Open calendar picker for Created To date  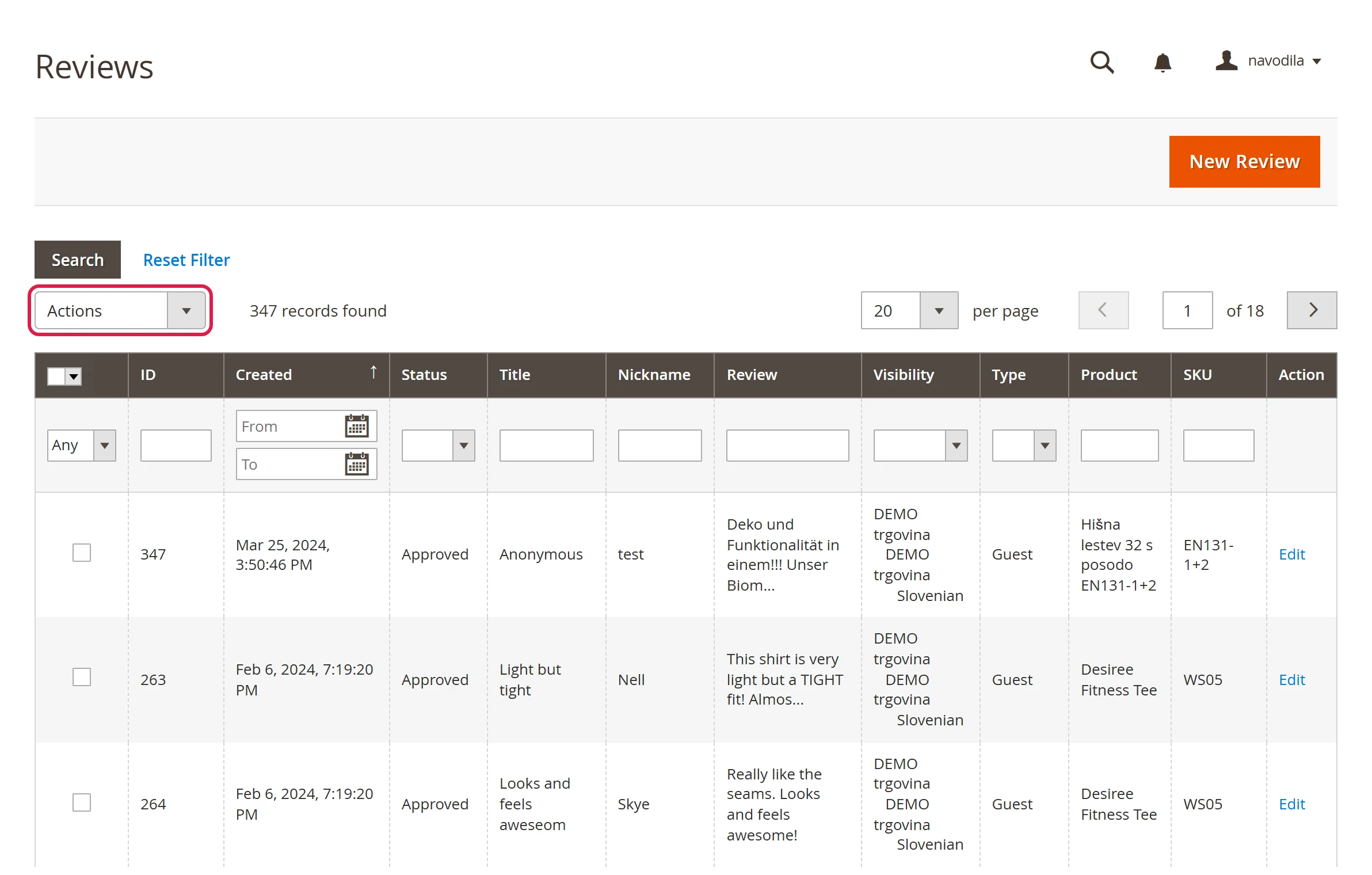[357, 464]
